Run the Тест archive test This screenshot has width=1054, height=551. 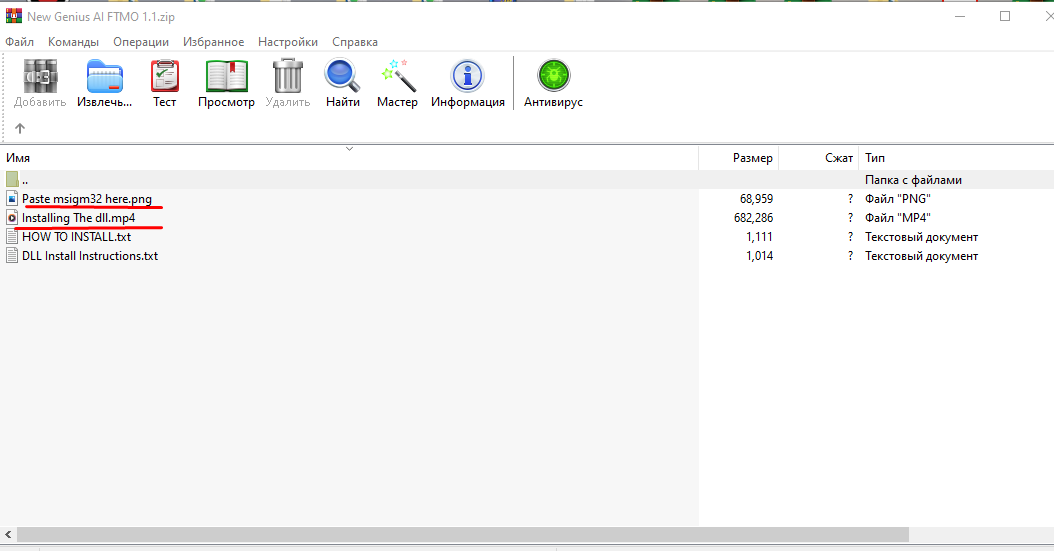[165, 76]
